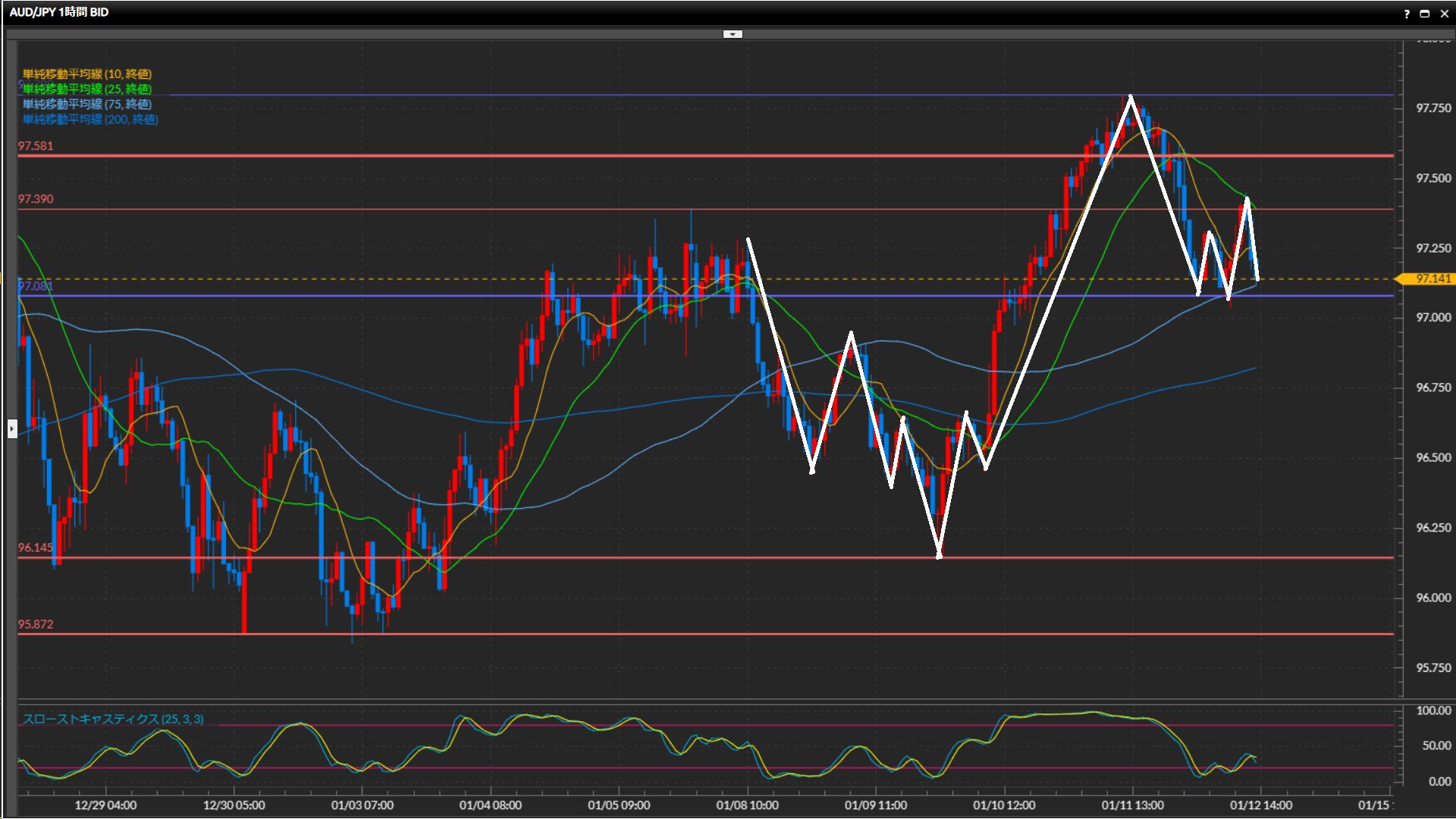Select the 97.081 purple horizontal line label
Image resolution: width=1456 pixels, height=819 pixels.
click(36, 286)
